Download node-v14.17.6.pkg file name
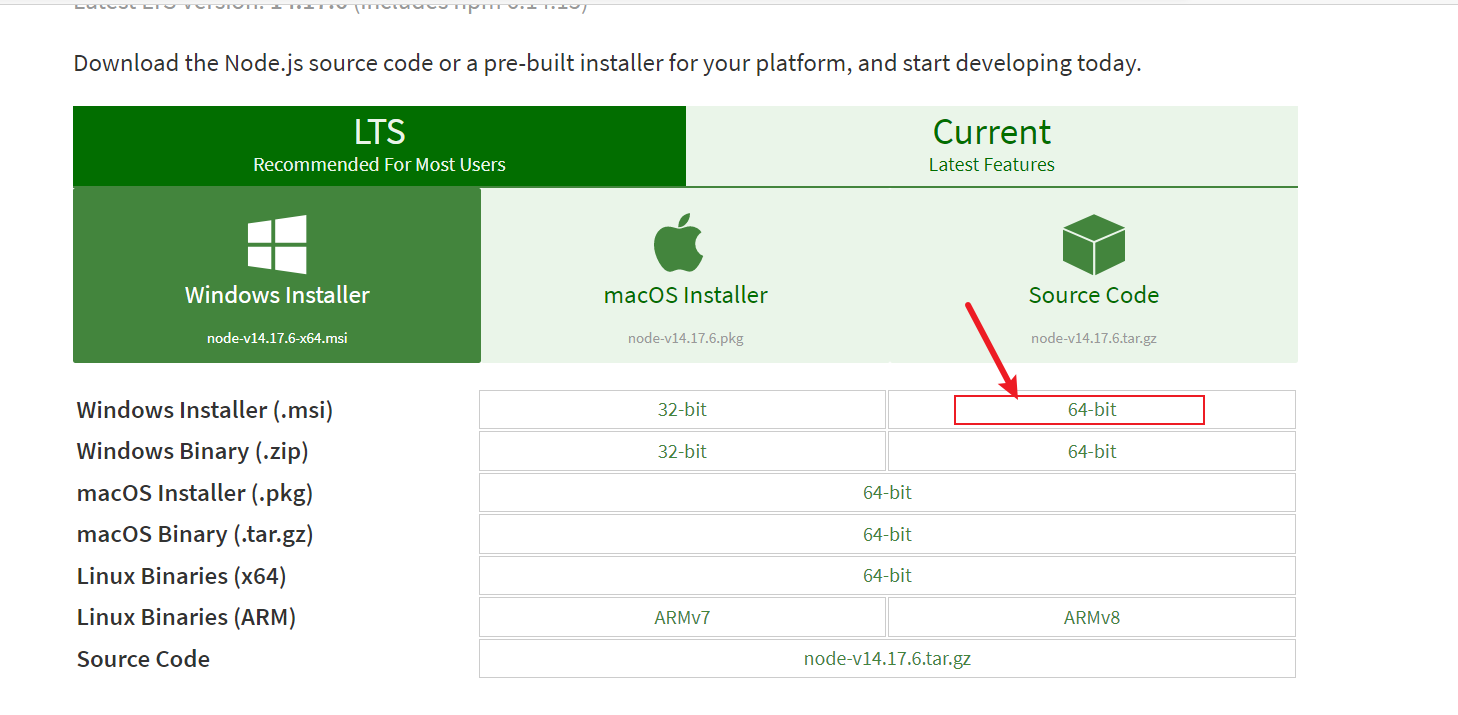1458x715 pixels. (686, 338)
